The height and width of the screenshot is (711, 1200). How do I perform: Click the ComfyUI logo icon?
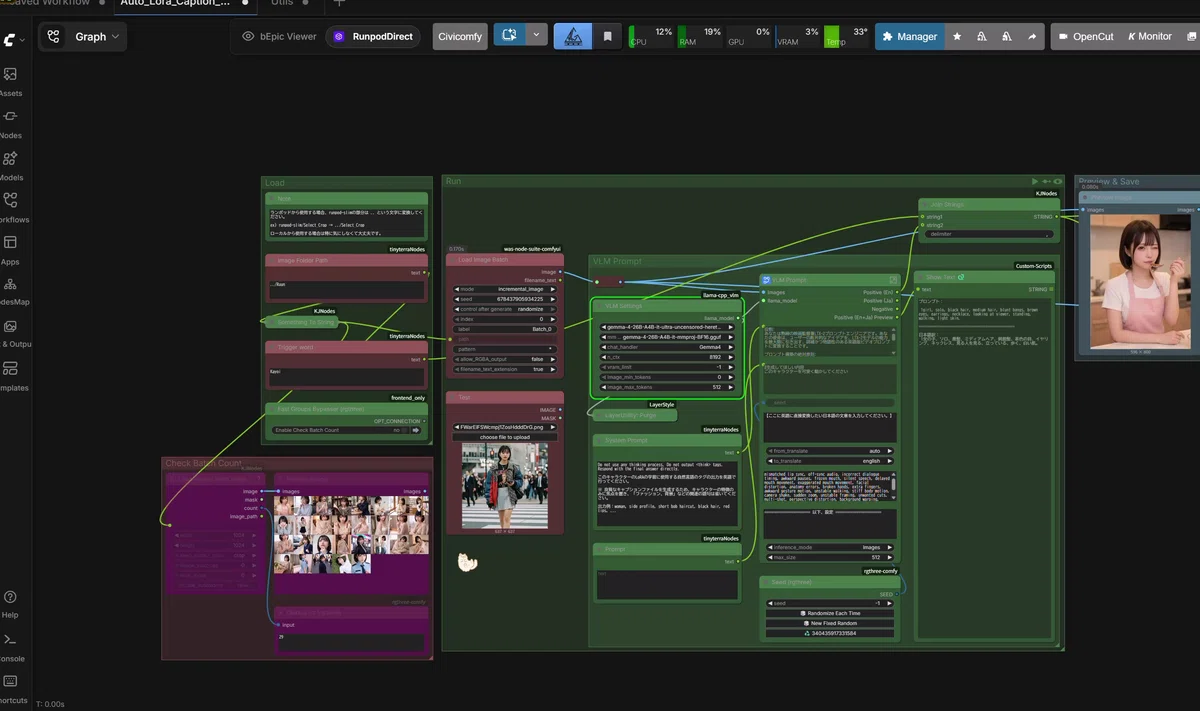9,40
